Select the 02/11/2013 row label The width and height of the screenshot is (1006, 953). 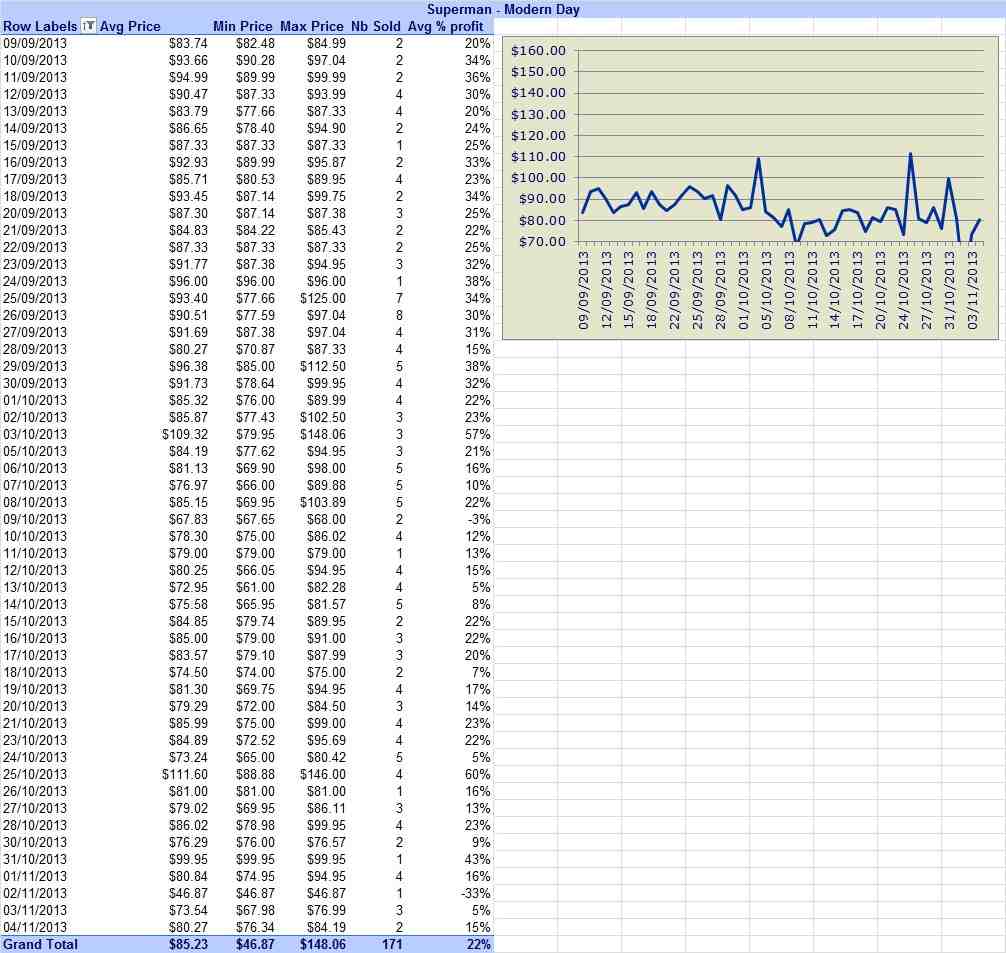point(35,893)
